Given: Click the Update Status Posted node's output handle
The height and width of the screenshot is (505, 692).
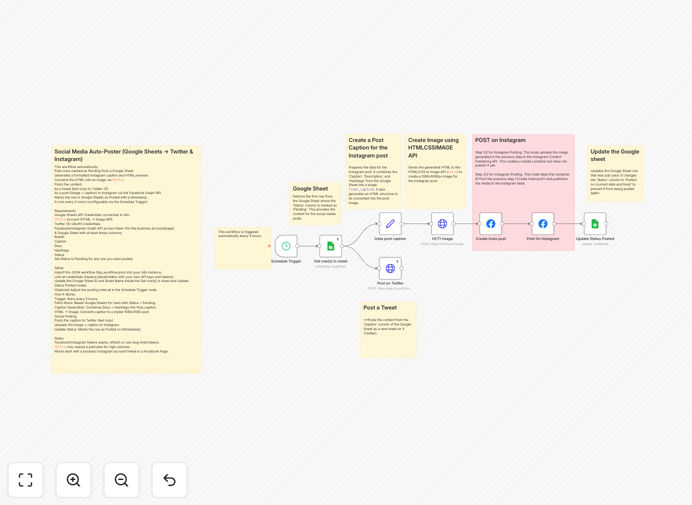Looking at the screenshot, I should [x=606, y=224].
